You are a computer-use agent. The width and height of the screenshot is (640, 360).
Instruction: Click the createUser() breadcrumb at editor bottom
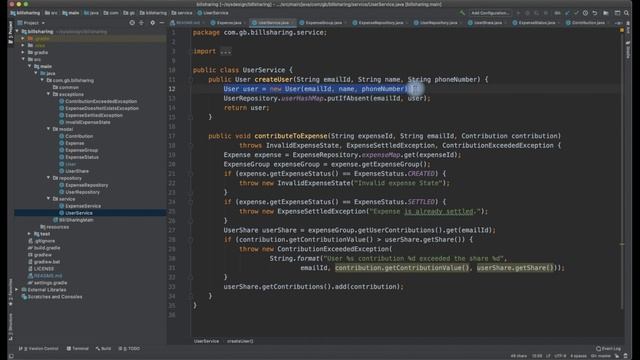click(x=240, y=341)
